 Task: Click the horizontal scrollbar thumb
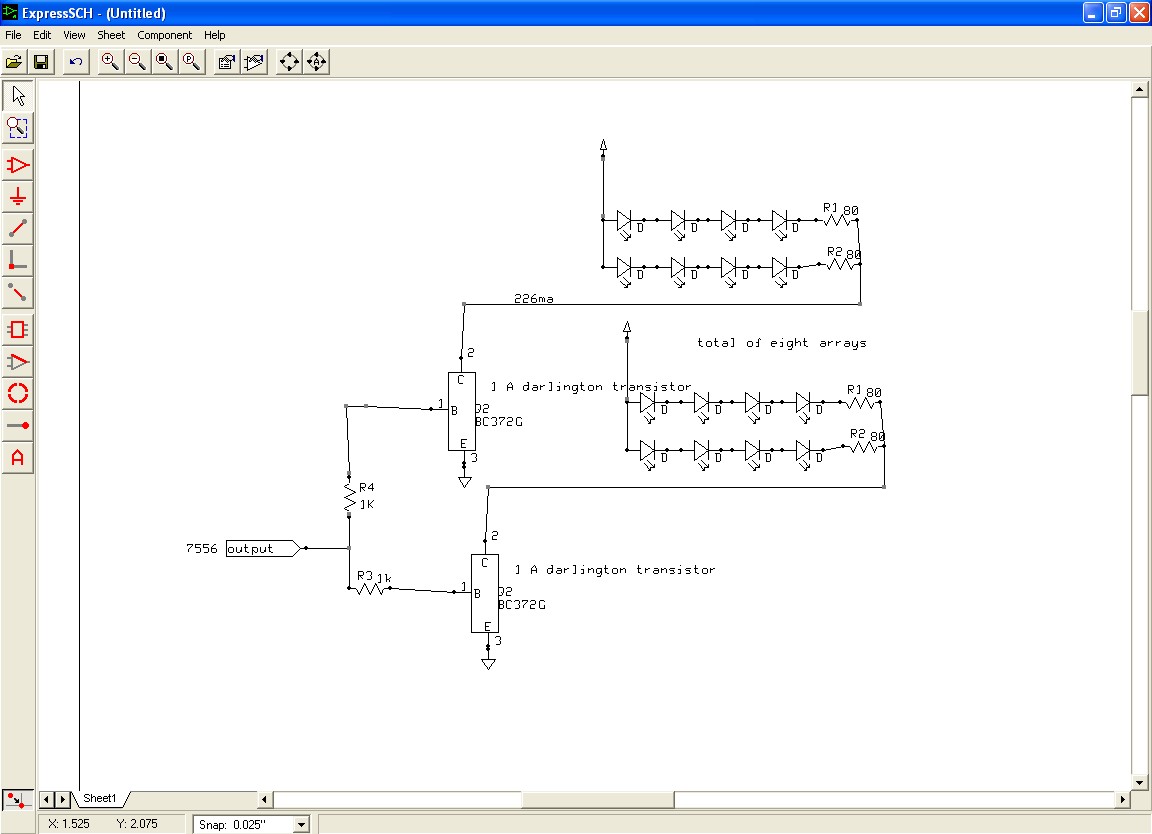[x=597, y=799]
